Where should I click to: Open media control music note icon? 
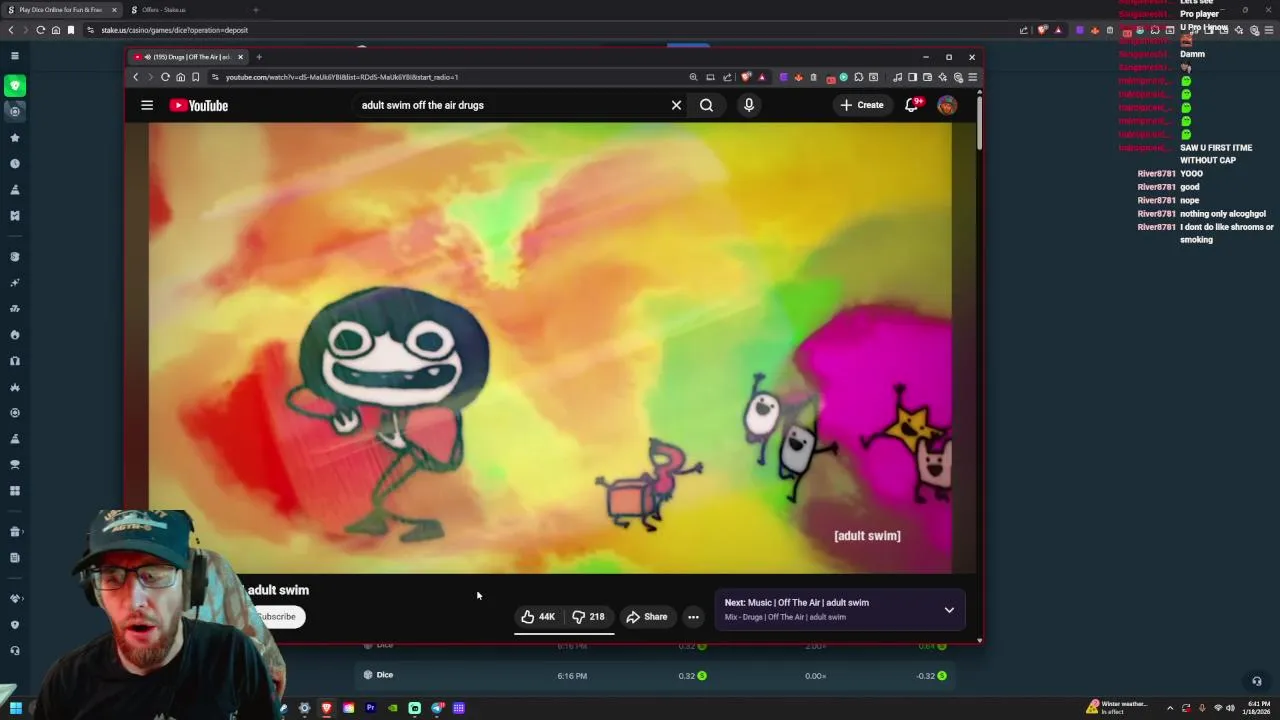[x=897, y=77]
